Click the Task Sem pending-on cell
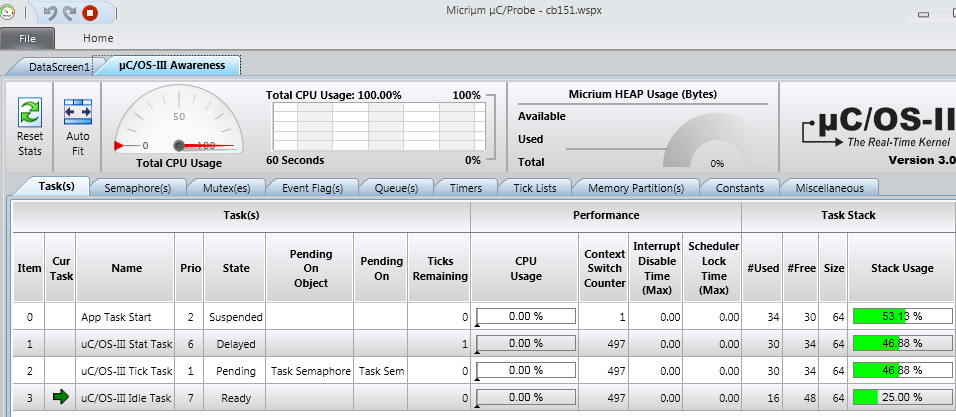 [381, 371]
